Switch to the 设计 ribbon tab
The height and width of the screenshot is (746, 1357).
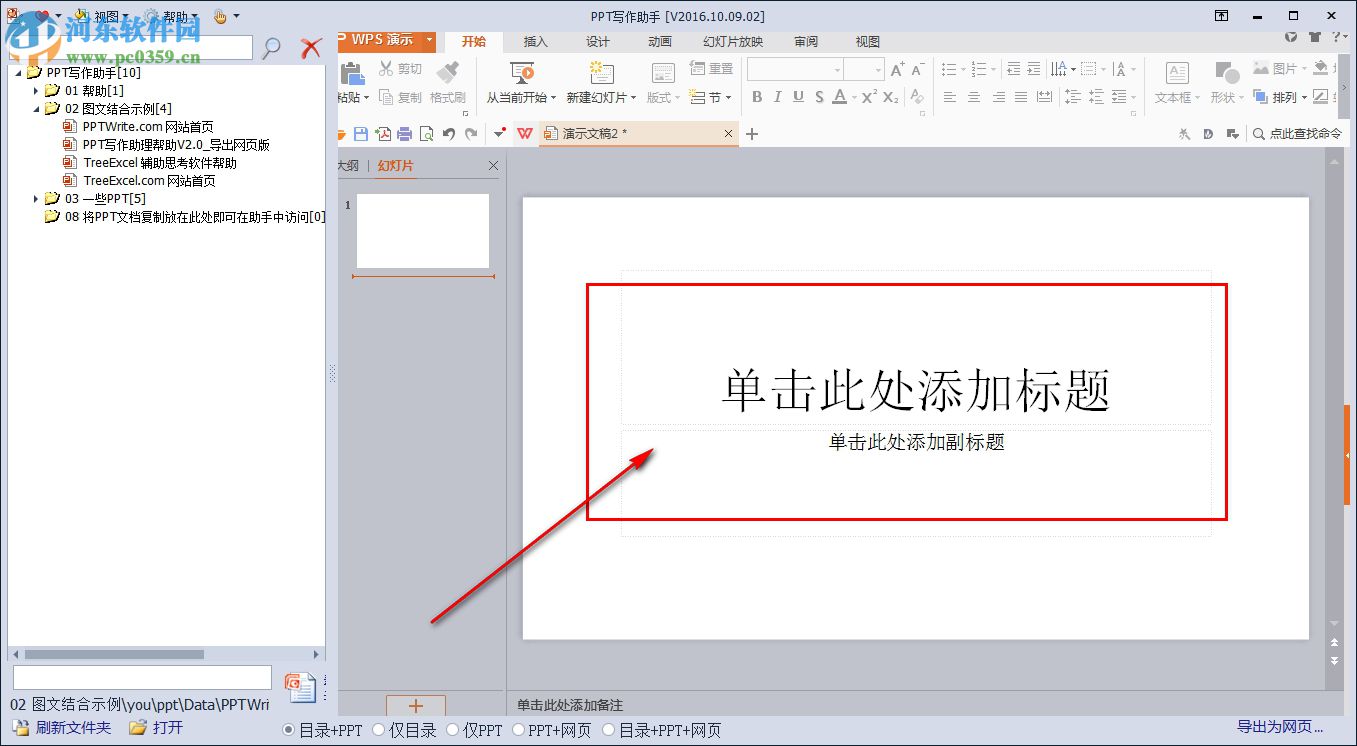click(x=598, y=41)
